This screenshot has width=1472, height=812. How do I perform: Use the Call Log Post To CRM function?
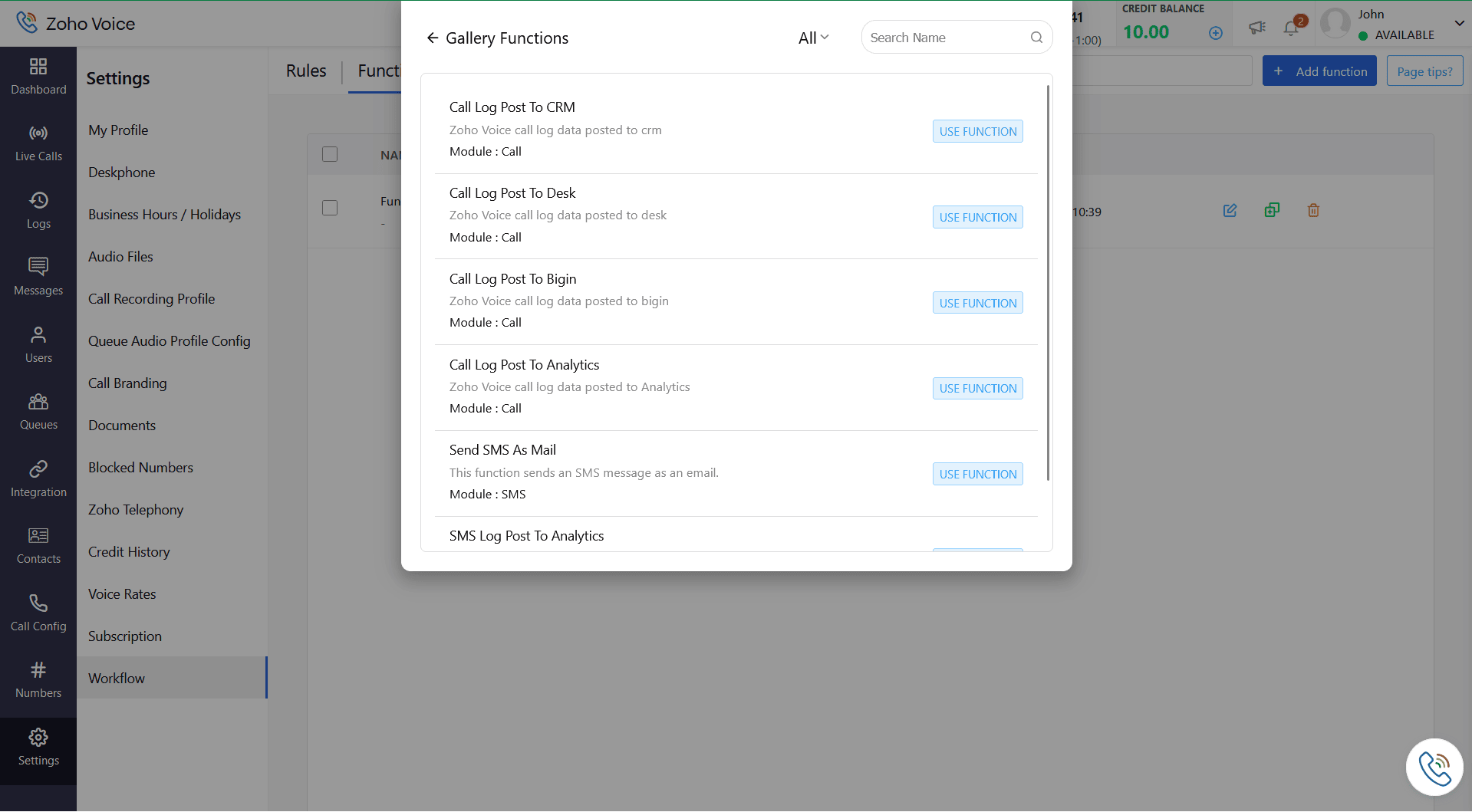977,132
